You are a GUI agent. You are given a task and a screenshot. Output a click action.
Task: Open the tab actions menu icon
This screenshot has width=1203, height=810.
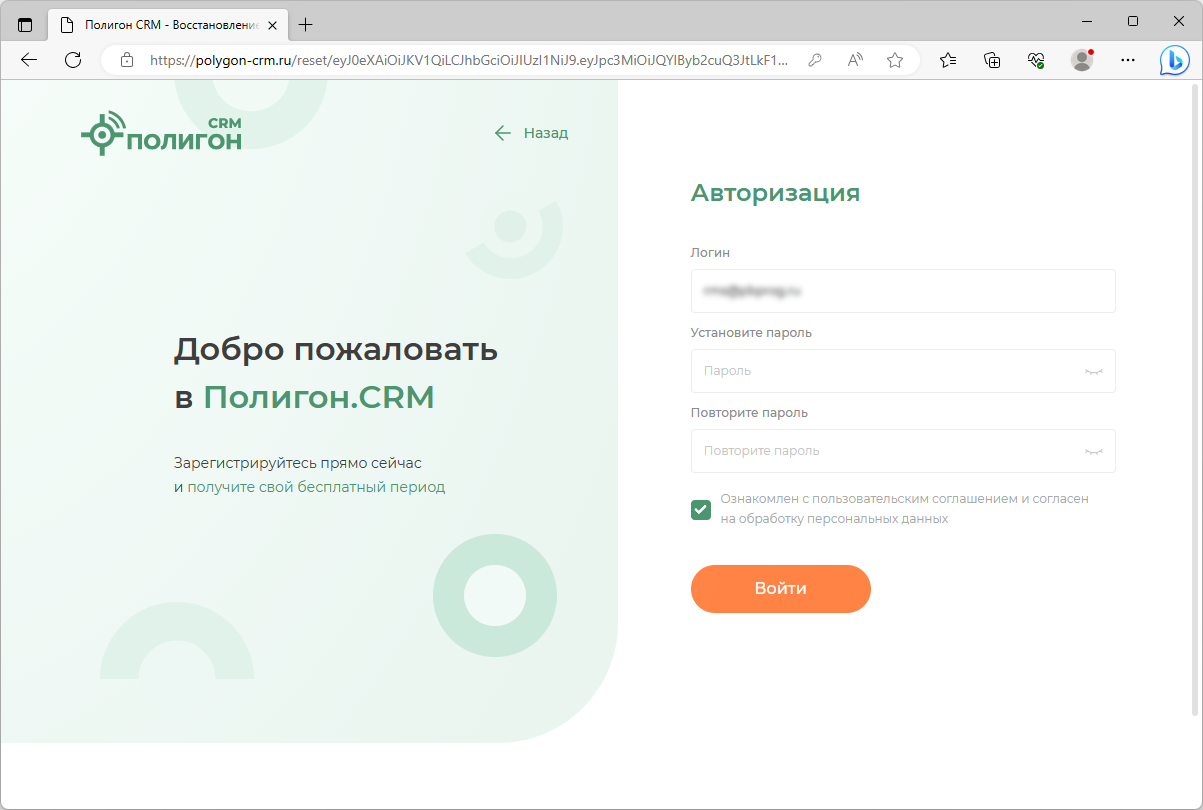tap(25, 24)
